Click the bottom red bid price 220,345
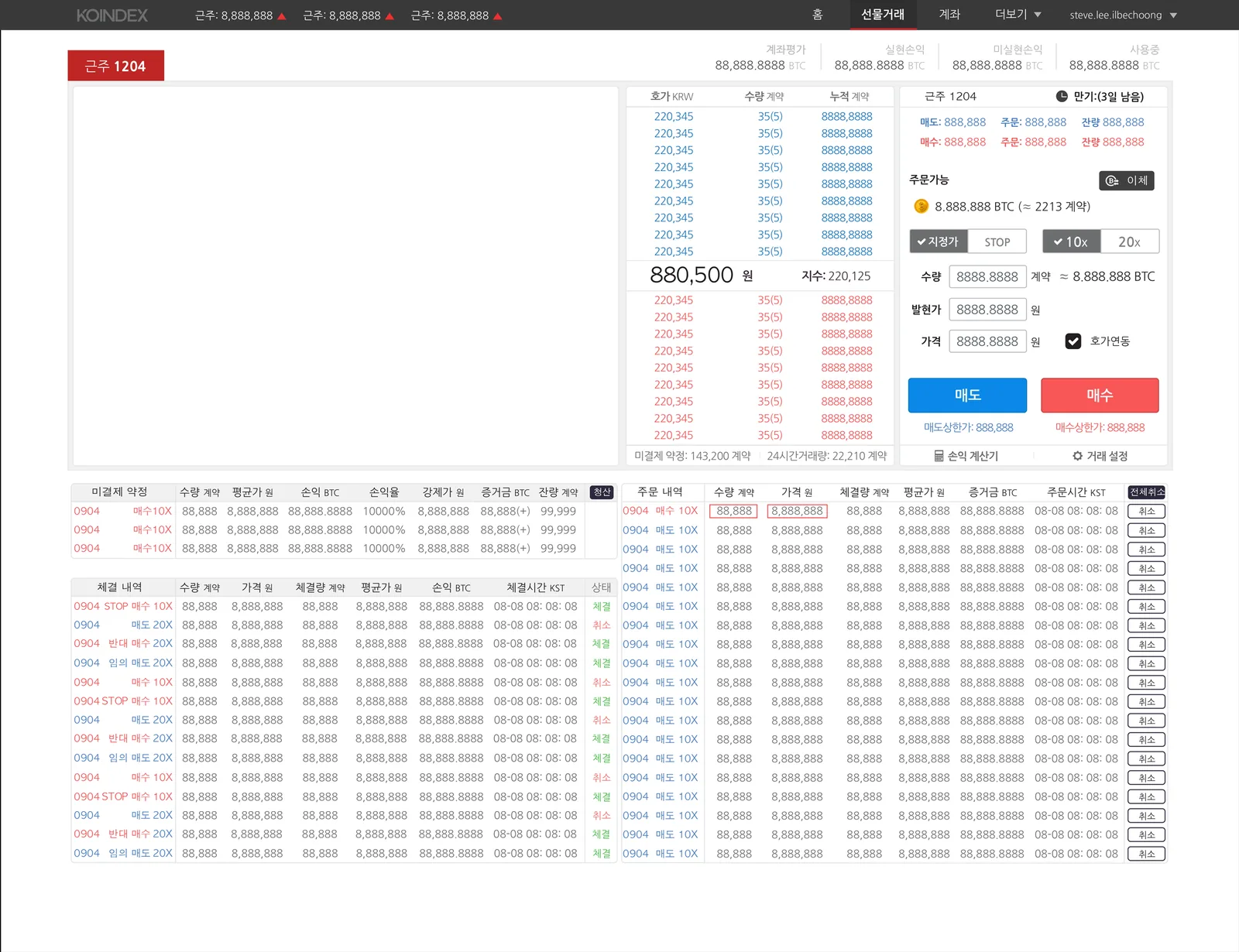Screen dimensions: 1239x952 coord(674,435)
